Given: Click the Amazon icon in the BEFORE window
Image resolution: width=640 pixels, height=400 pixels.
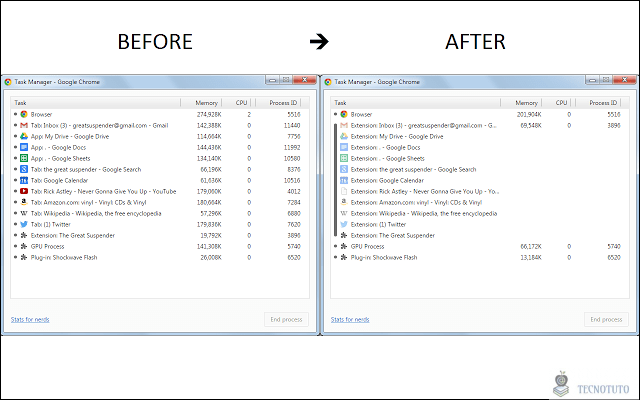Looking at the screenshot, I should (x=24, y=202).
